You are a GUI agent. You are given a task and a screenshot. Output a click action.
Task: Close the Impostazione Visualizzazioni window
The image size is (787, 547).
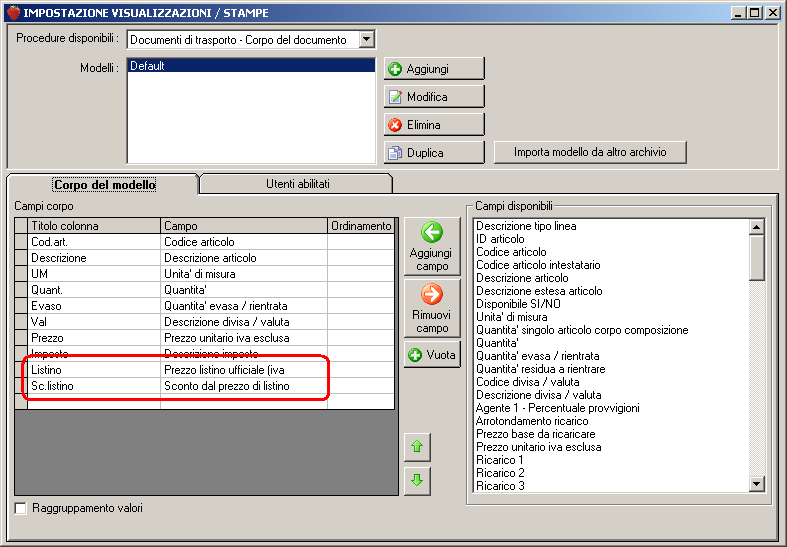(772, 13)
